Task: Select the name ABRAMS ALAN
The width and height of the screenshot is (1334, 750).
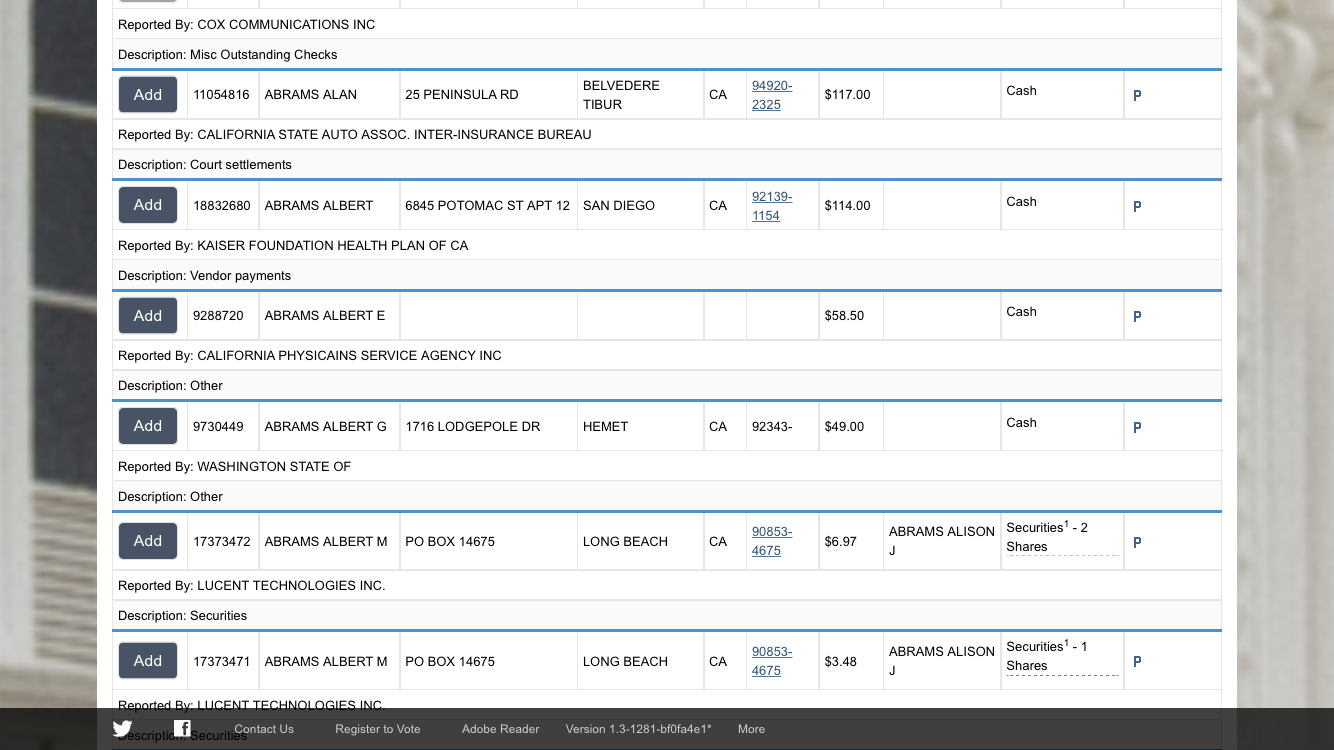Action: [311, 95]
